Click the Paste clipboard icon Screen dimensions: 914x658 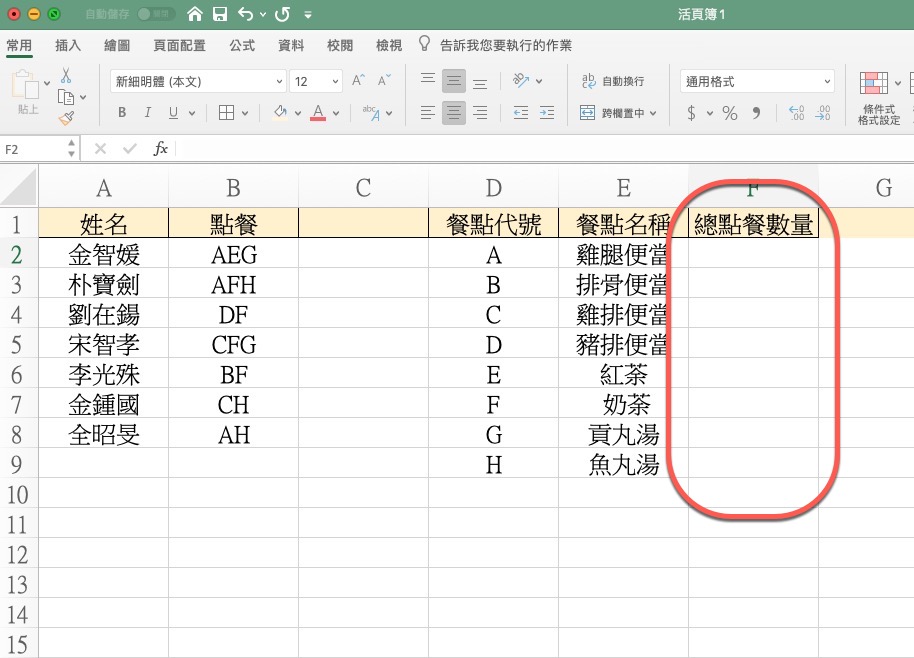25,85
